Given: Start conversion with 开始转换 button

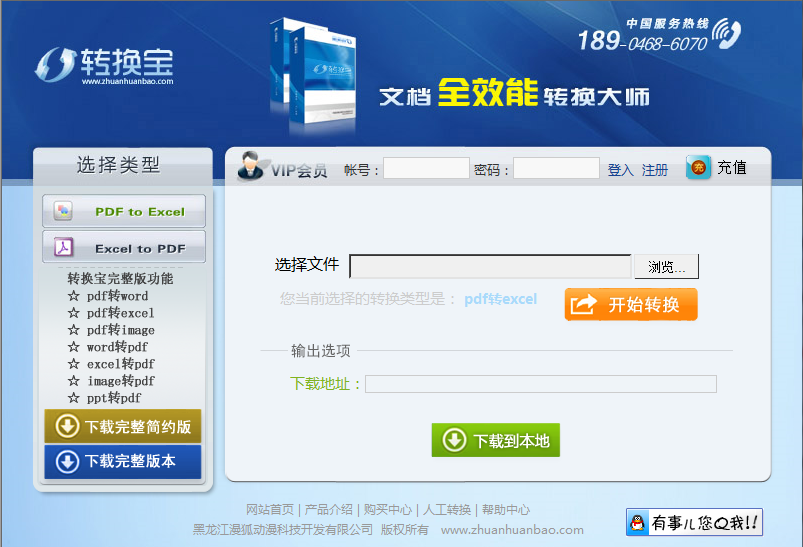Looking at the screenshot, I should click(631, 304).
